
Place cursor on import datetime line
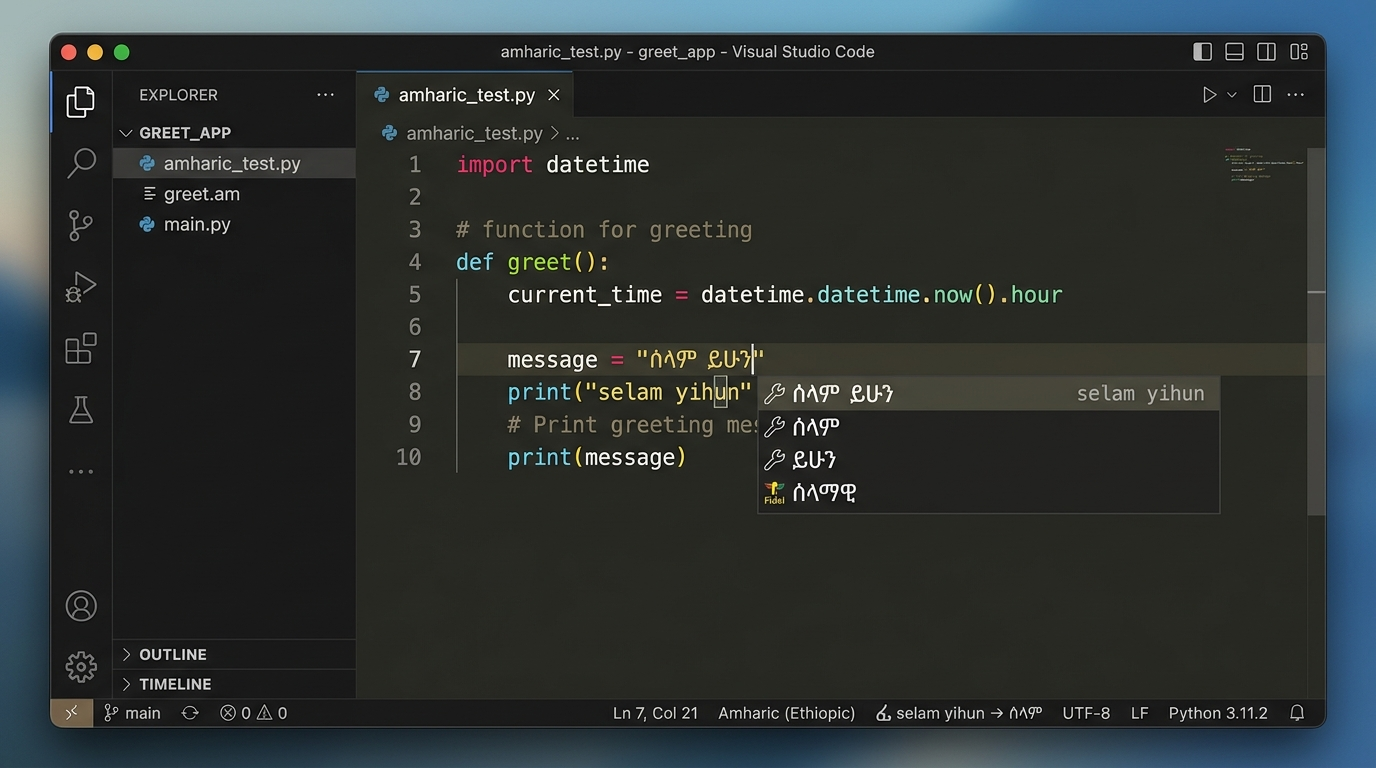553,164
